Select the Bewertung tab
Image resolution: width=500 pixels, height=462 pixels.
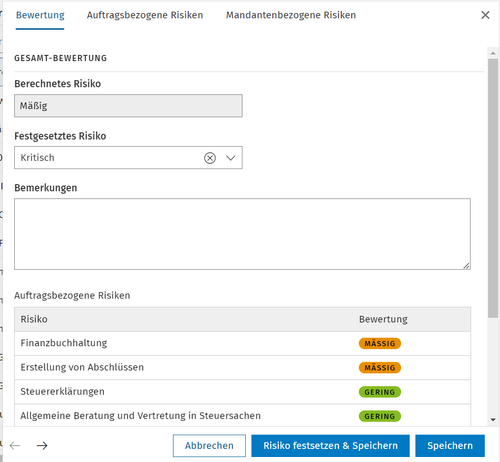coord(40,15)
